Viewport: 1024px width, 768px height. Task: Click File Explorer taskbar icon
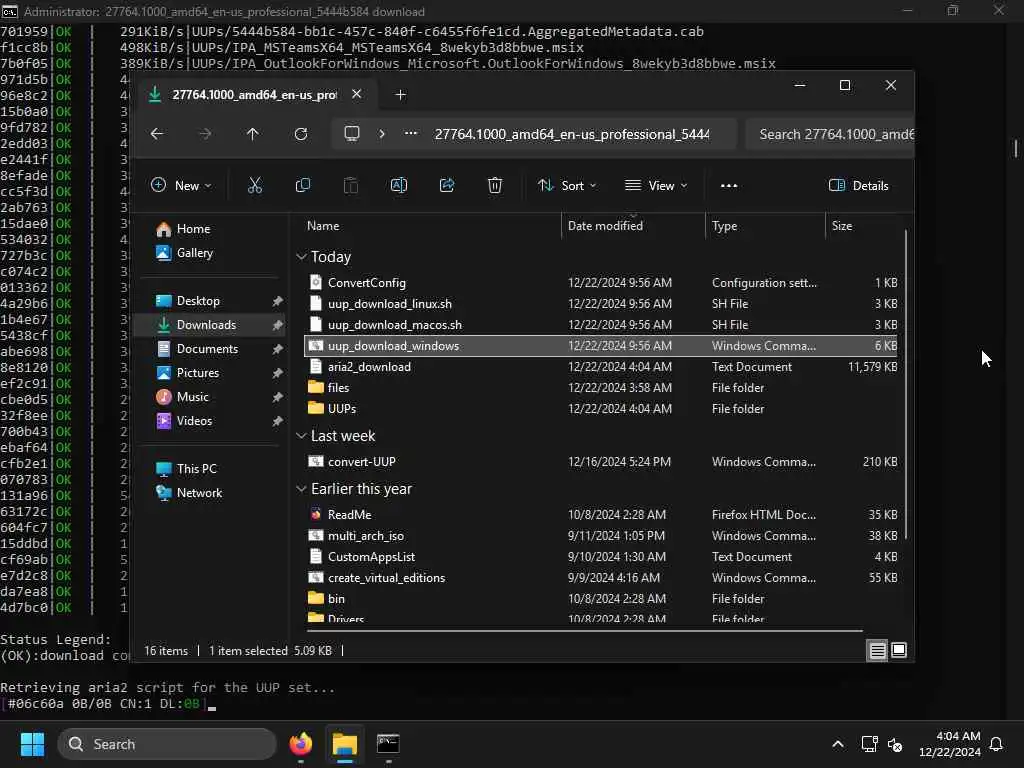tap(345, 744)
